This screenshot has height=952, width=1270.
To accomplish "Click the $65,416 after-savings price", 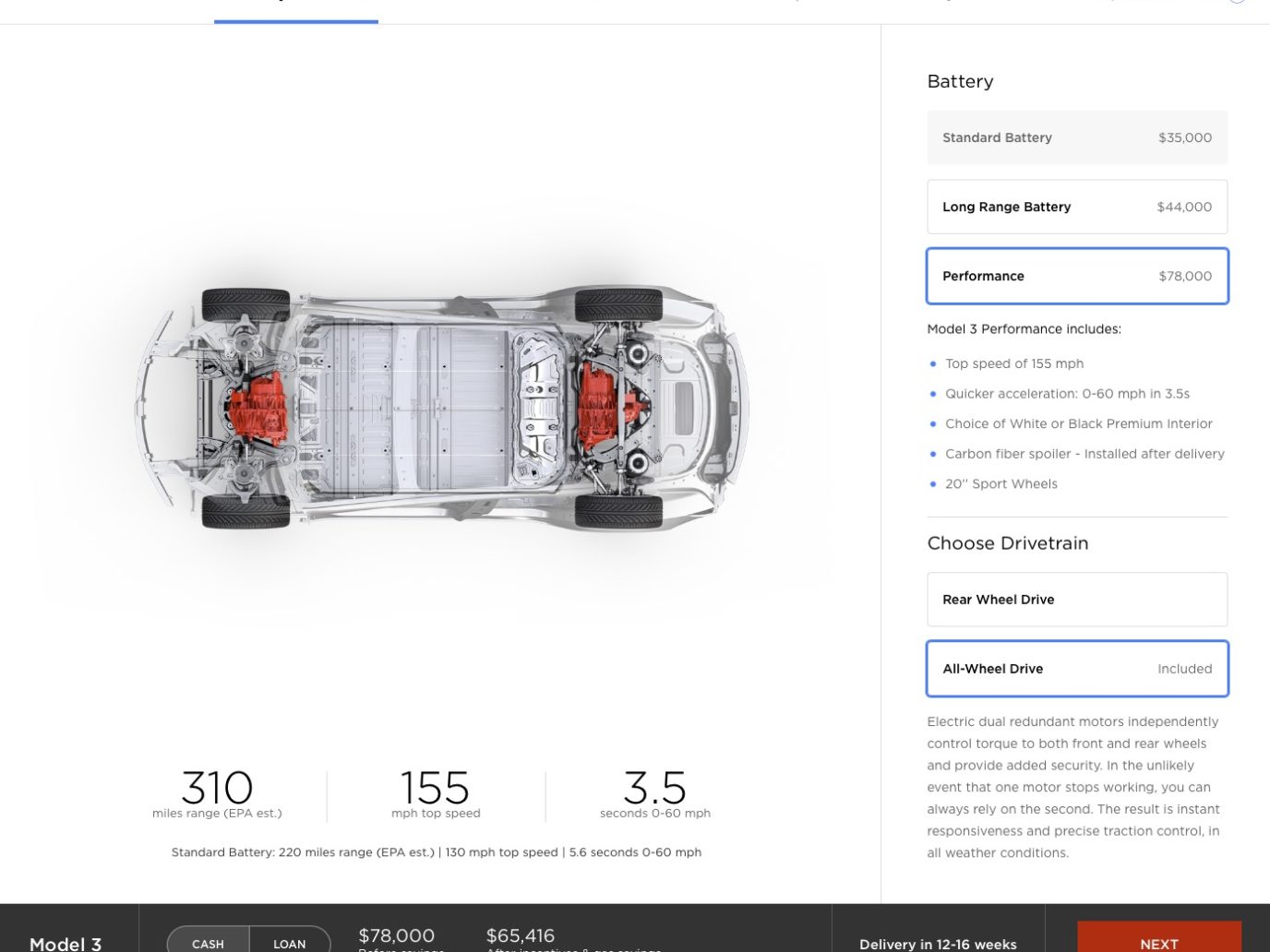I will point(521,937).
